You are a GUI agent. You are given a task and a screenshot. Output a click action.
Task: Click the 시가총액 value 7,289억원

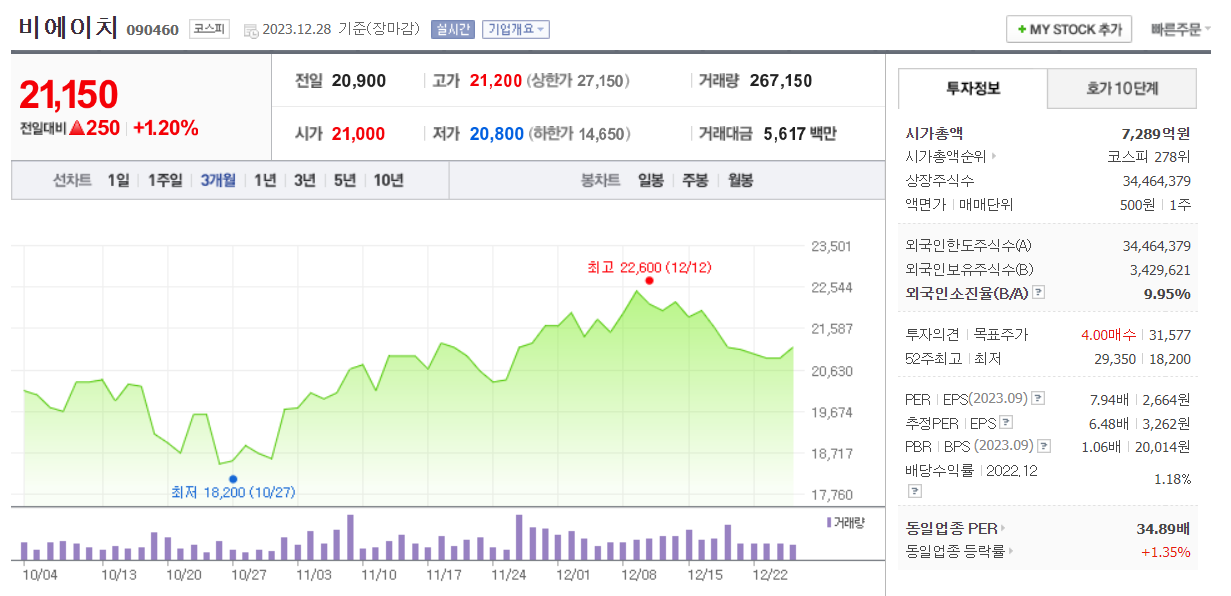(x=1157, y=133)
